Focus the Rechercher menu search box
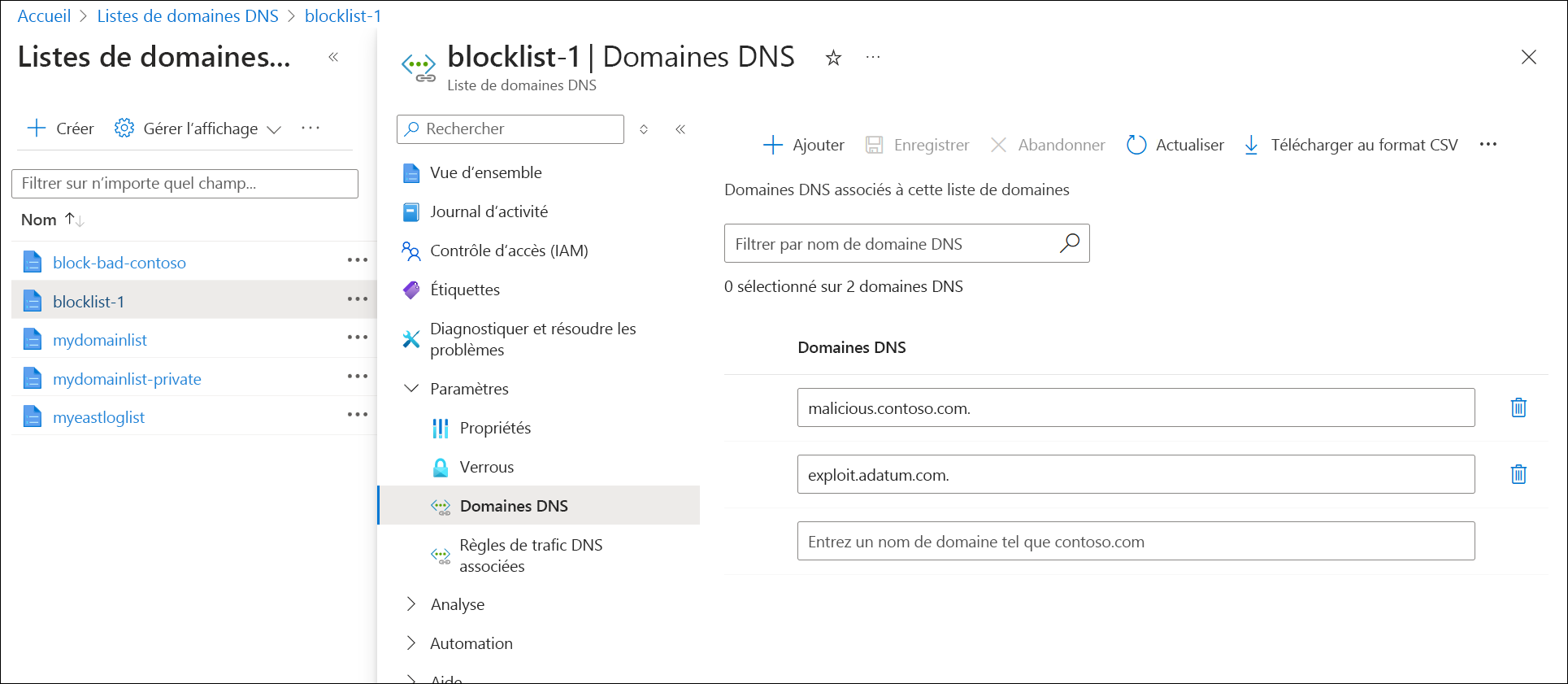The height and width of the screenshot is (684, 1568). click(x=510, y=129)
